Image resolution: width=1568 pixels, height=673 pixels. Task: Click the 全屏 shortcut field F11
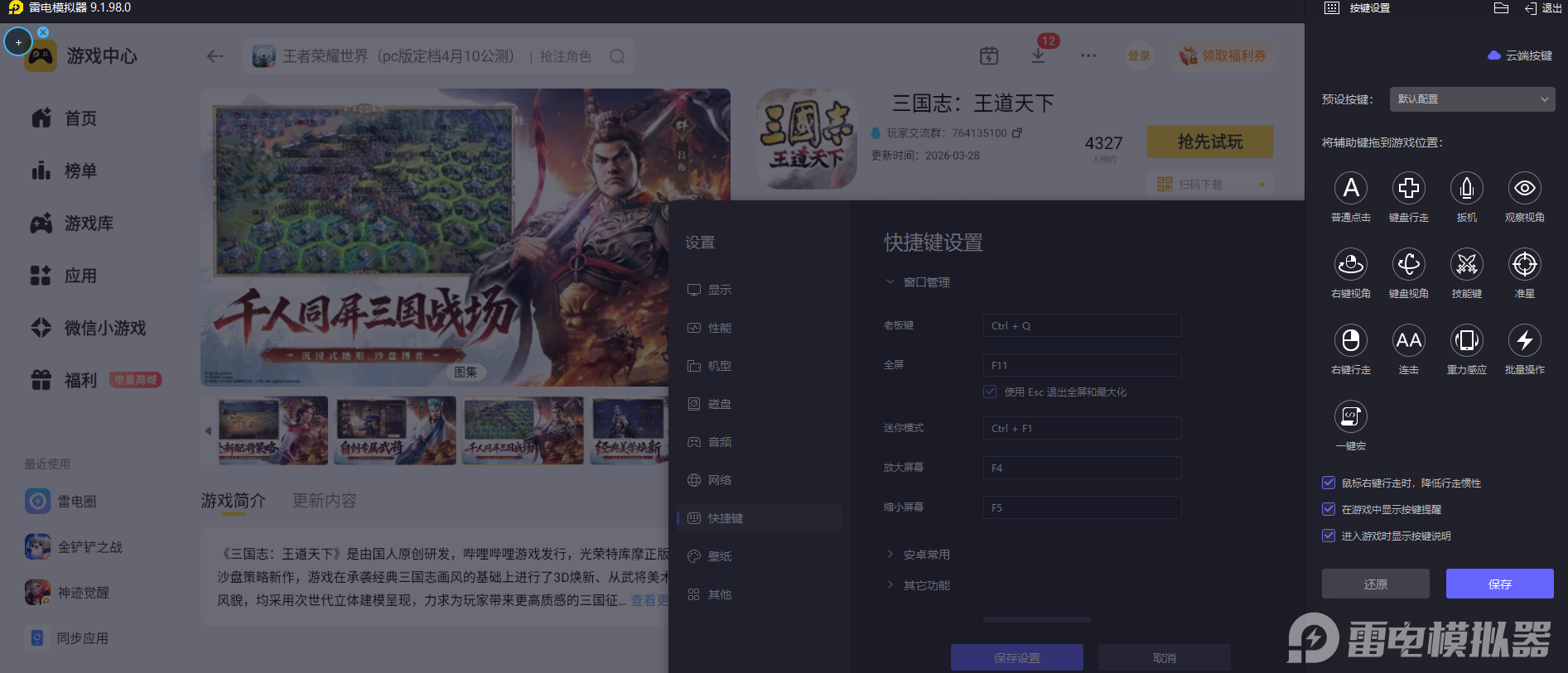coord(1083,365)
